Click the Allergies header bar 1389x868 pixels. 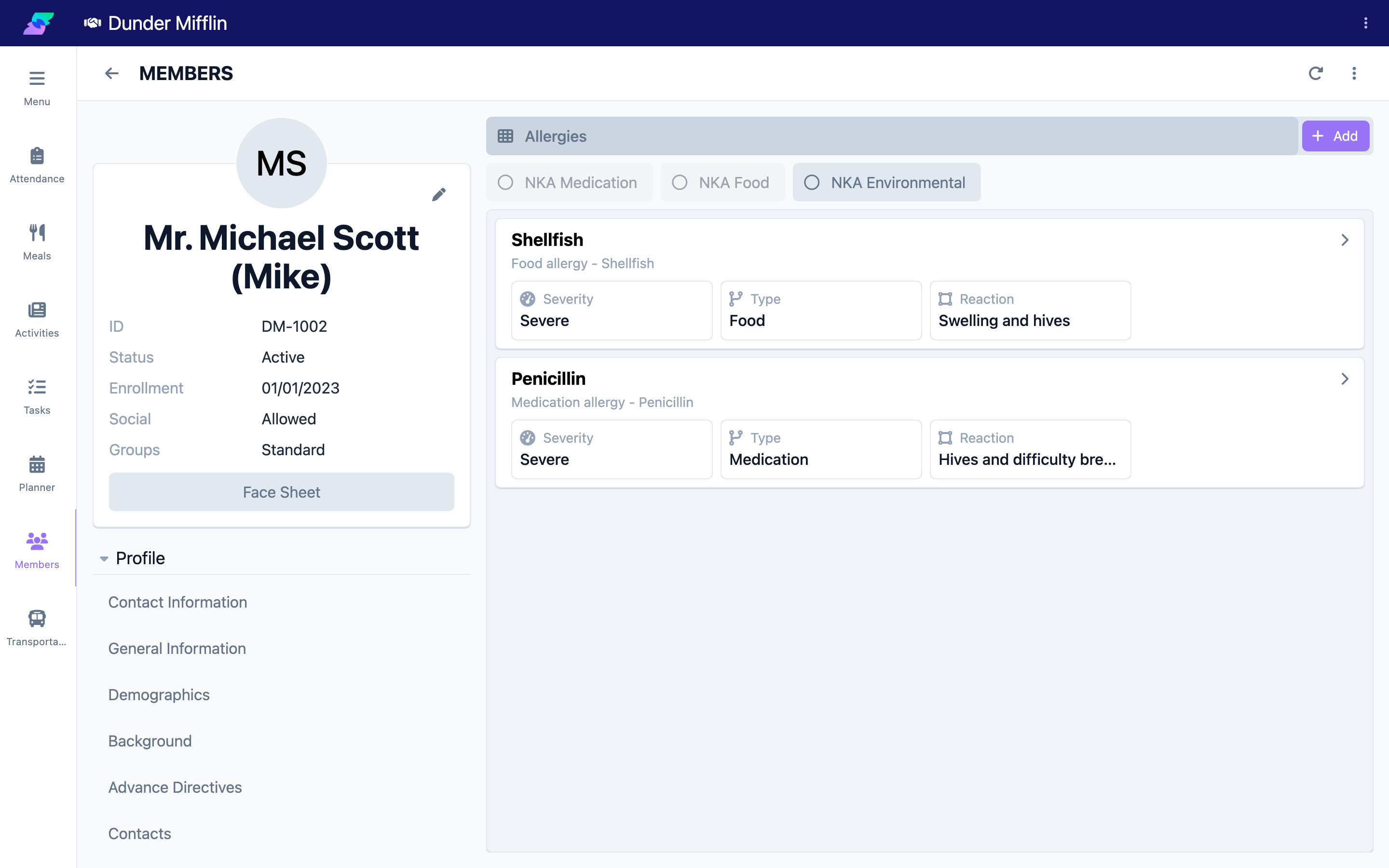pos(891,136)
